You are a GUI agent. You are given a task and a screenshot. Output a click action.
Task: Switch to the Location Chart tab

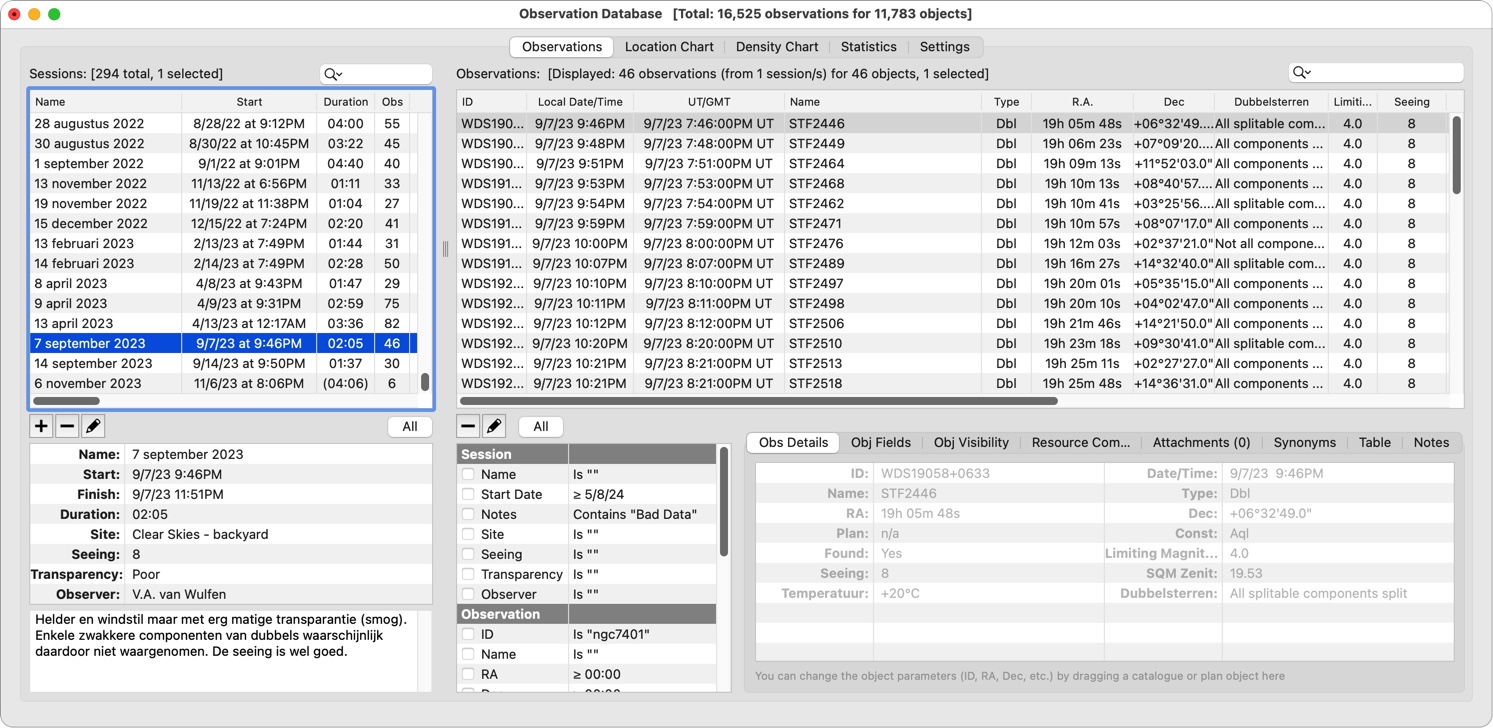click(669, 47)
